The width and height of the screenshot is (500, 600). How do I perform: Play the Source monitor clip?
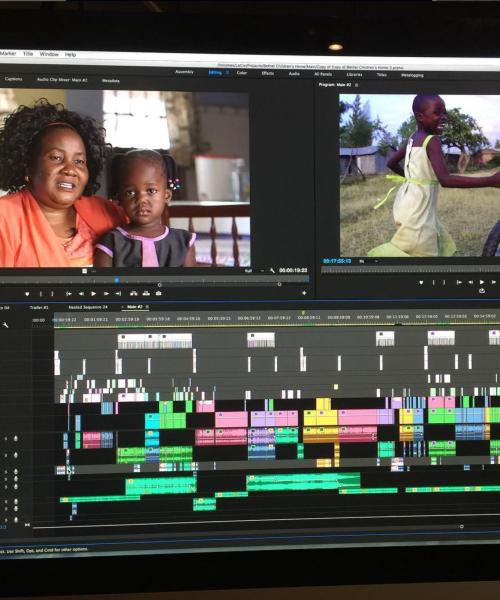94,294
